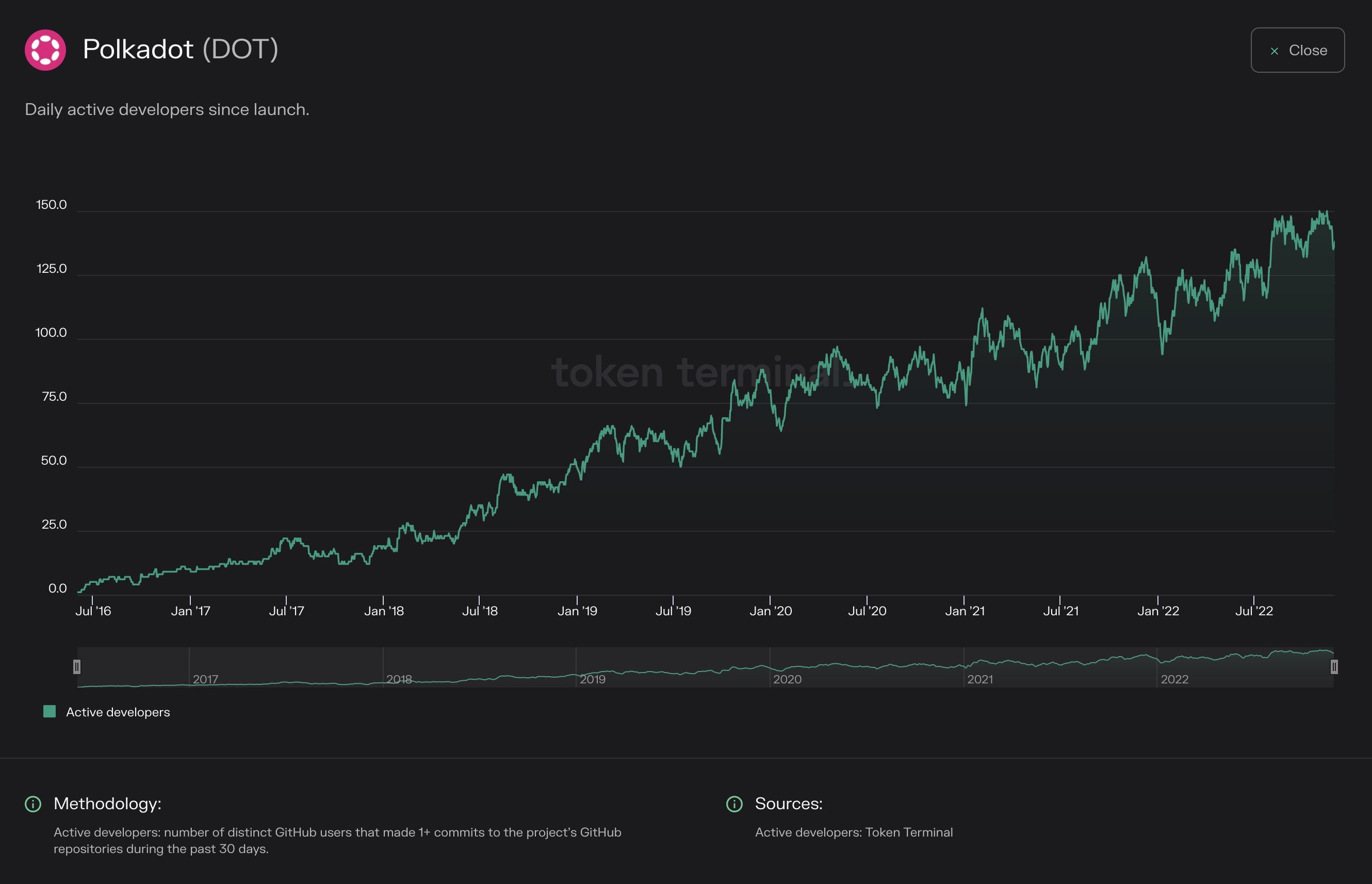Click the Methodology info icon

[34, 804]
